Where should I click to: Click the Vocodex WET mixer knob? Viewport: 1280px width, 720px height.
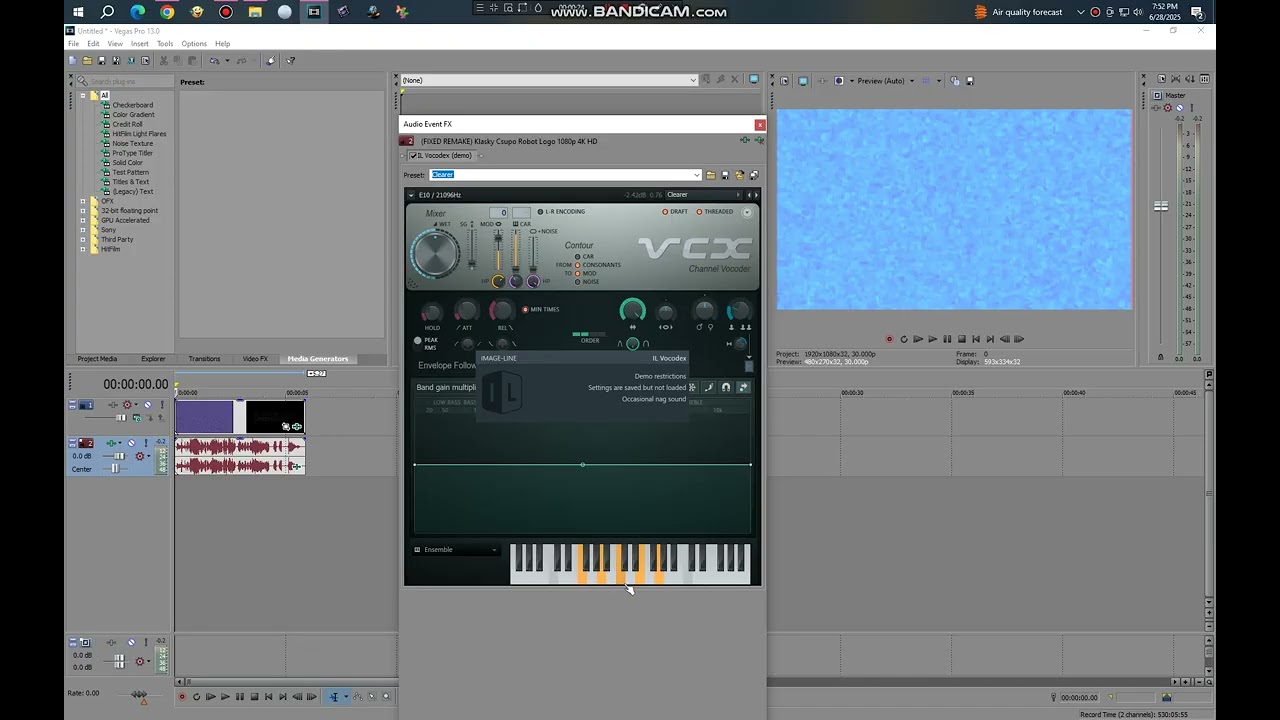click(434, 254)
